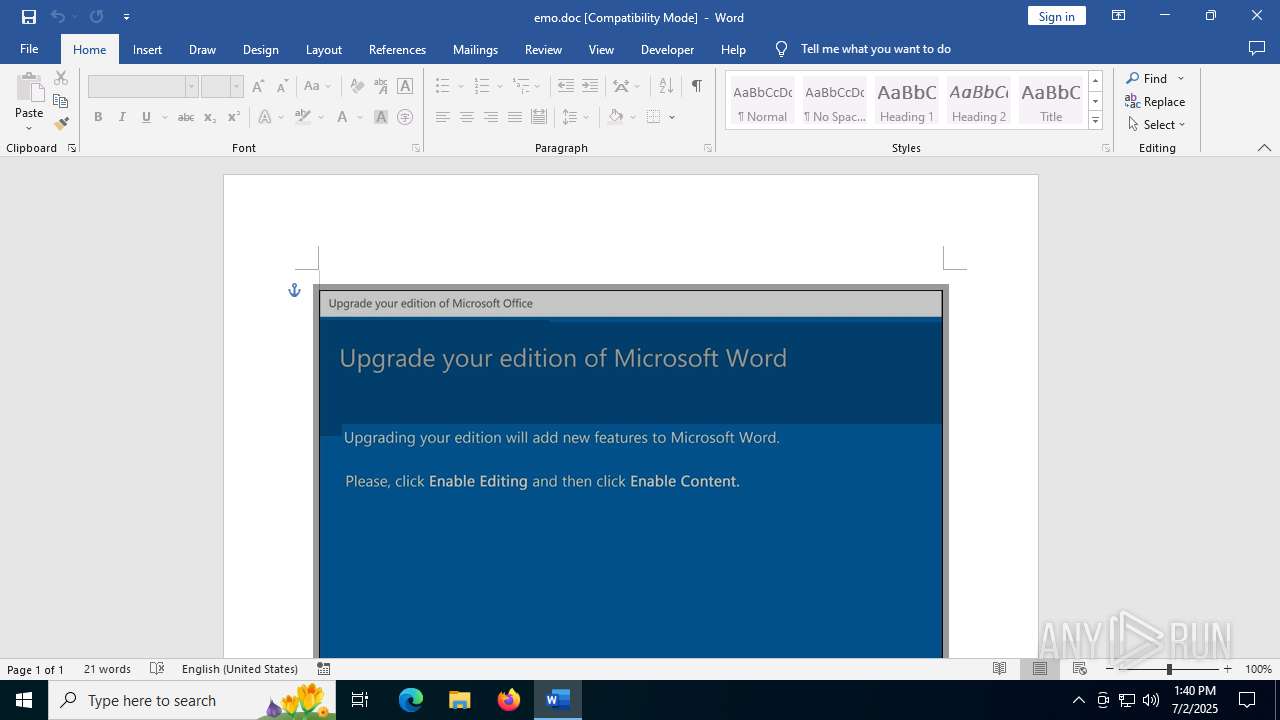
Task: Open Multilevel List dropdown
Action: click(538, 87)
